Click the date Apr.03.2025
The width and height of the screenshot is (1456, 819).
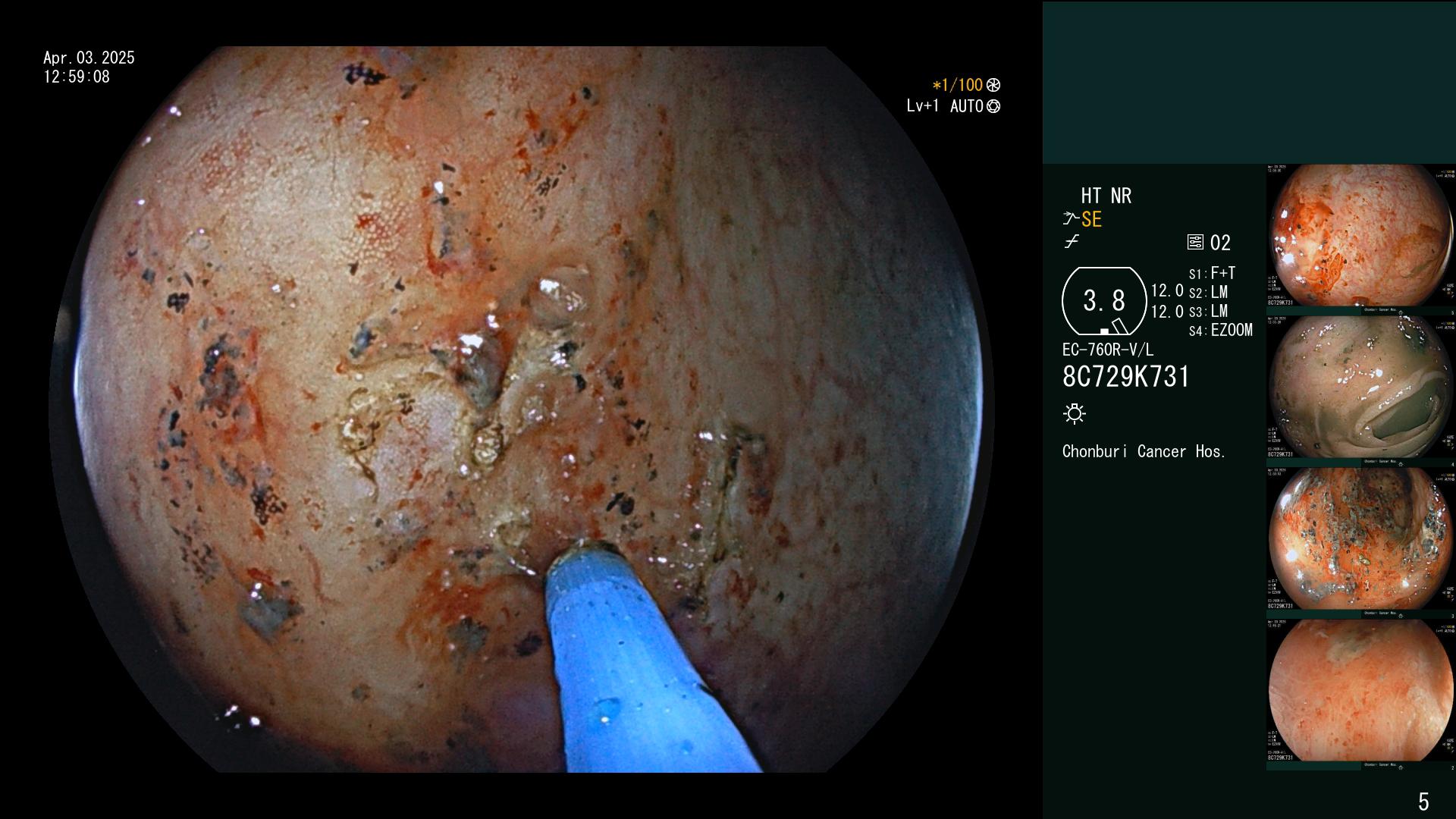(x=89, y=58)
